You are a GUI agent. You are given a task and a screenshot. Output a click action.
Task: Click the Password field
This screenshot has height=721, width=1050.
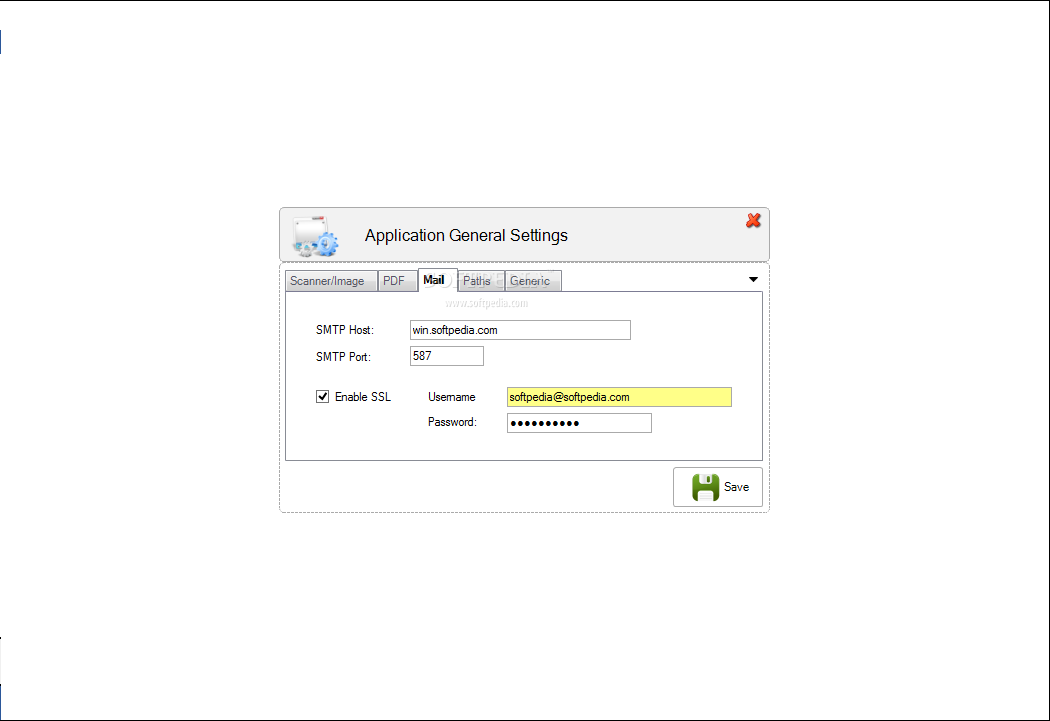tap(579, 423)
